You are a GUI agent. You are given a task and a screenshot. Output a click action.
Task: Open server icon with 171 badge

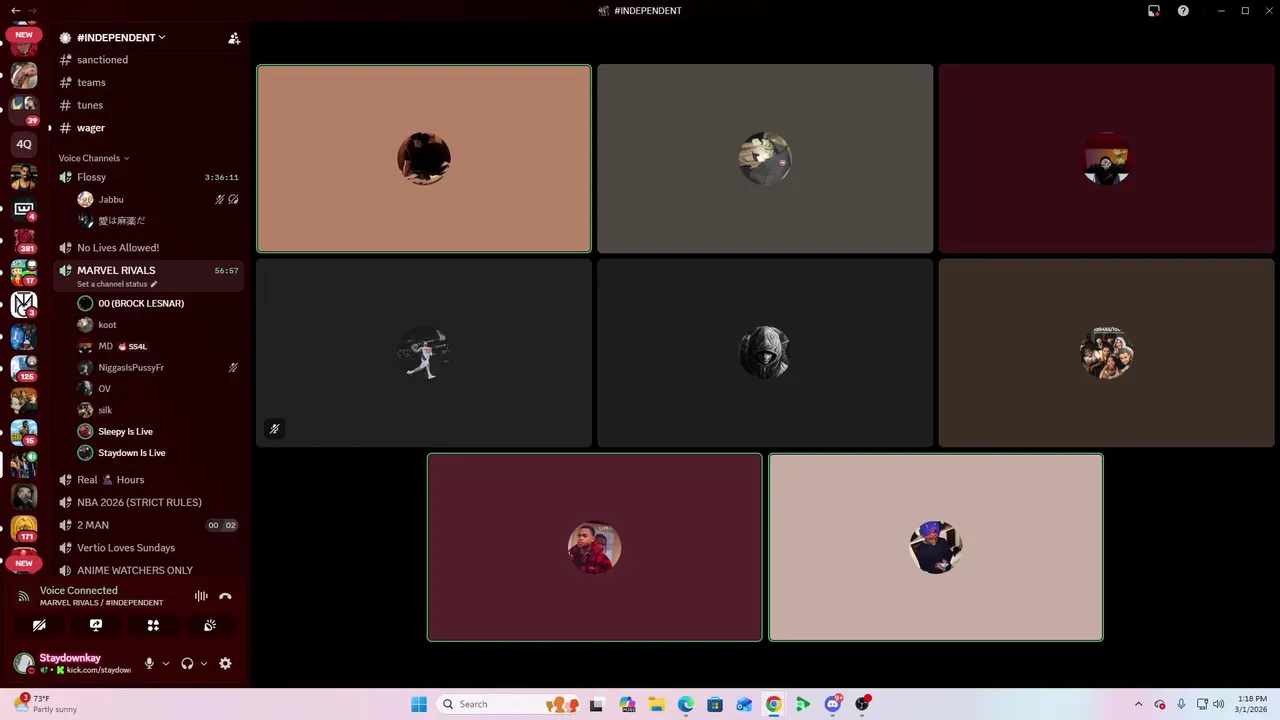[24, 528]
